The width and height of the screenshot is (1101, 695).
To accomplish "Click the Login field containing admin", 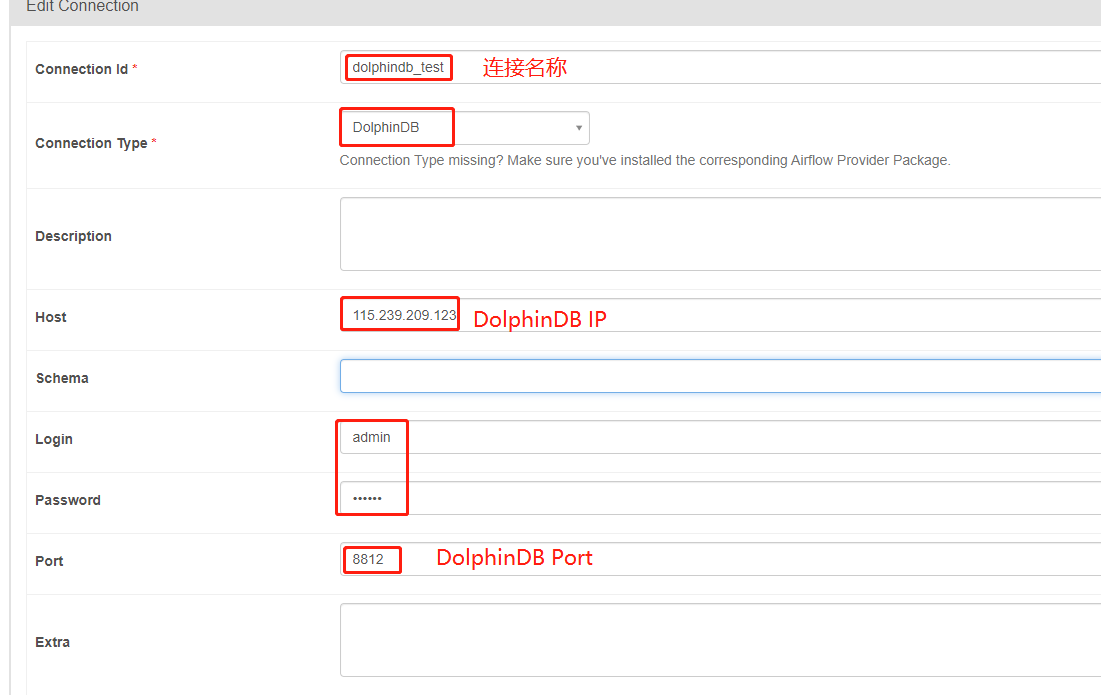I will pos(720,438).
